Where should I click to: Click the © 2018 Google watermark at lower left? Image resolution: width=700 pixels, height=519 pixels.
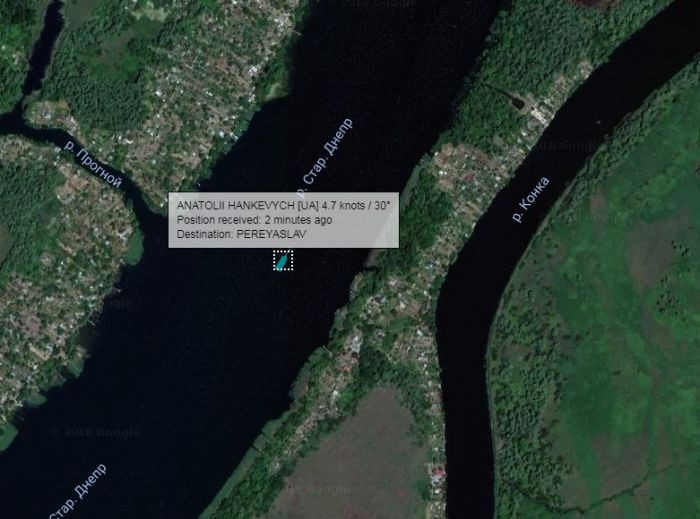95,432
